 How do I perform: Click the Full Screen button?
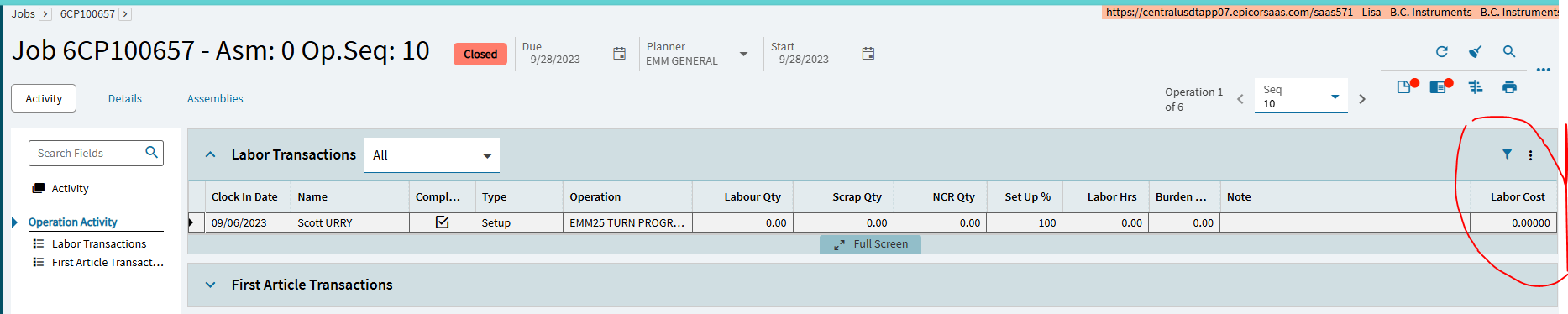(870, 244)
